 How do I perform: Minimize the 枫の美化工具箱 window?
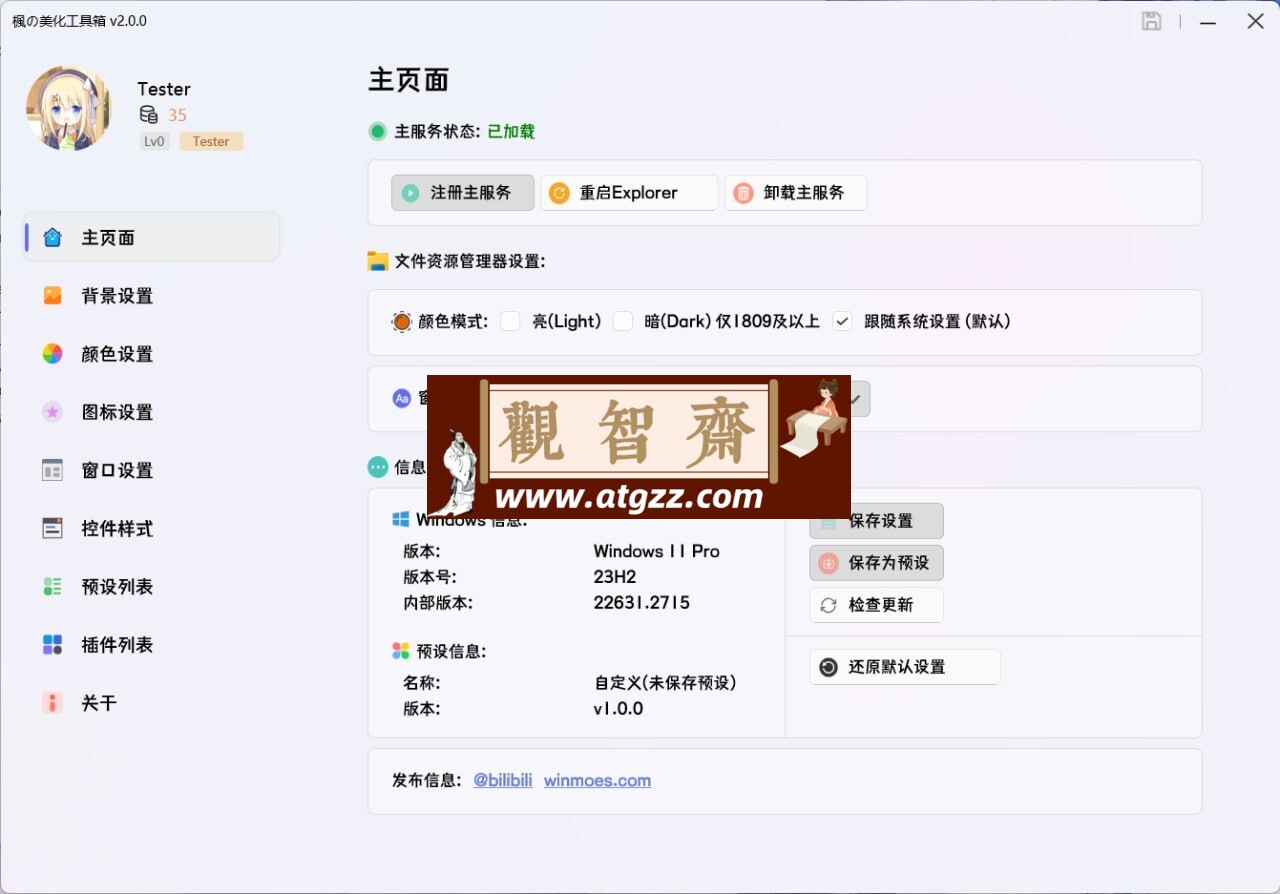[x=1209, y=21]
